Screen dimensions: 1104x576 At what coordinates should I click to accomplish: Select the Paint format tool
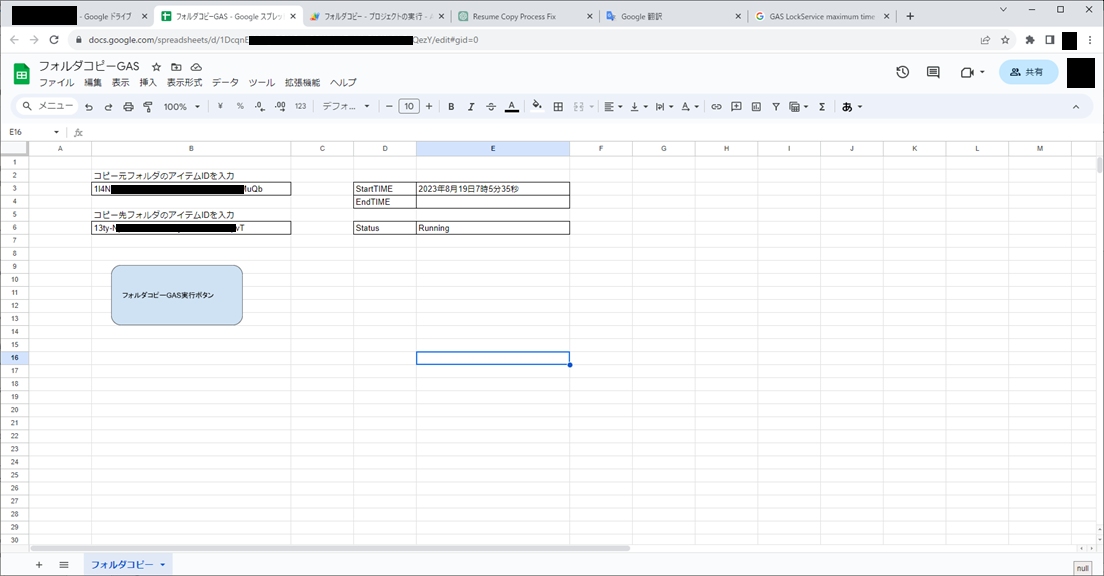point(146,106)
